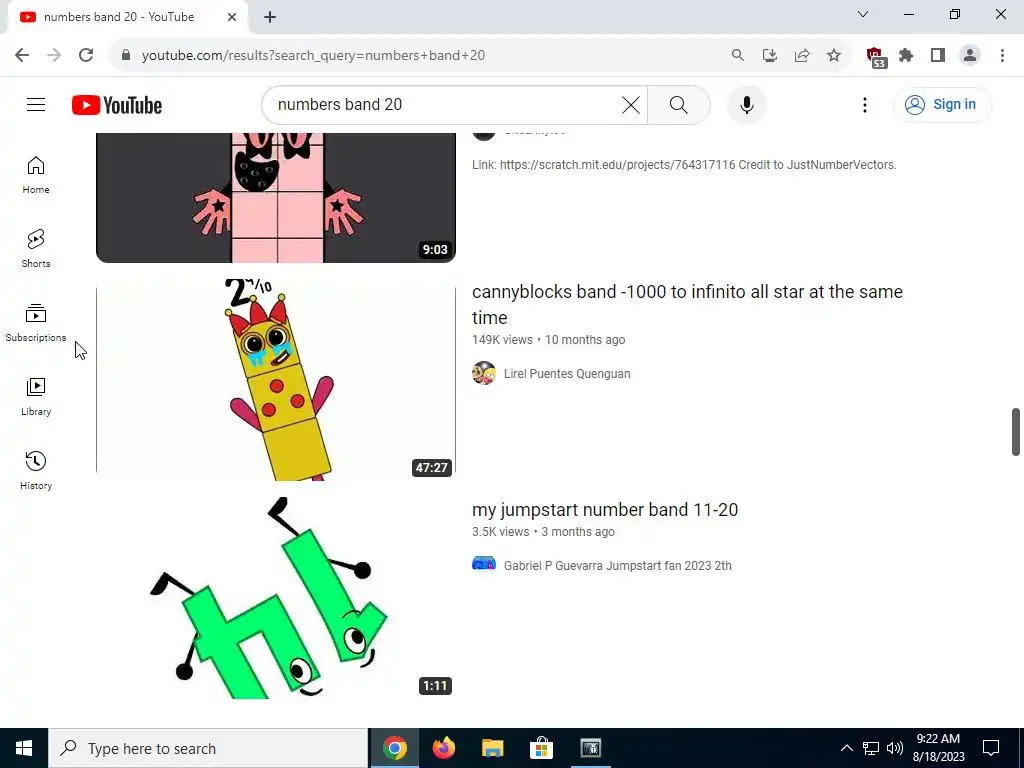Click the share page icon in address bar
Screen dimensions: 1024x768
802,56
